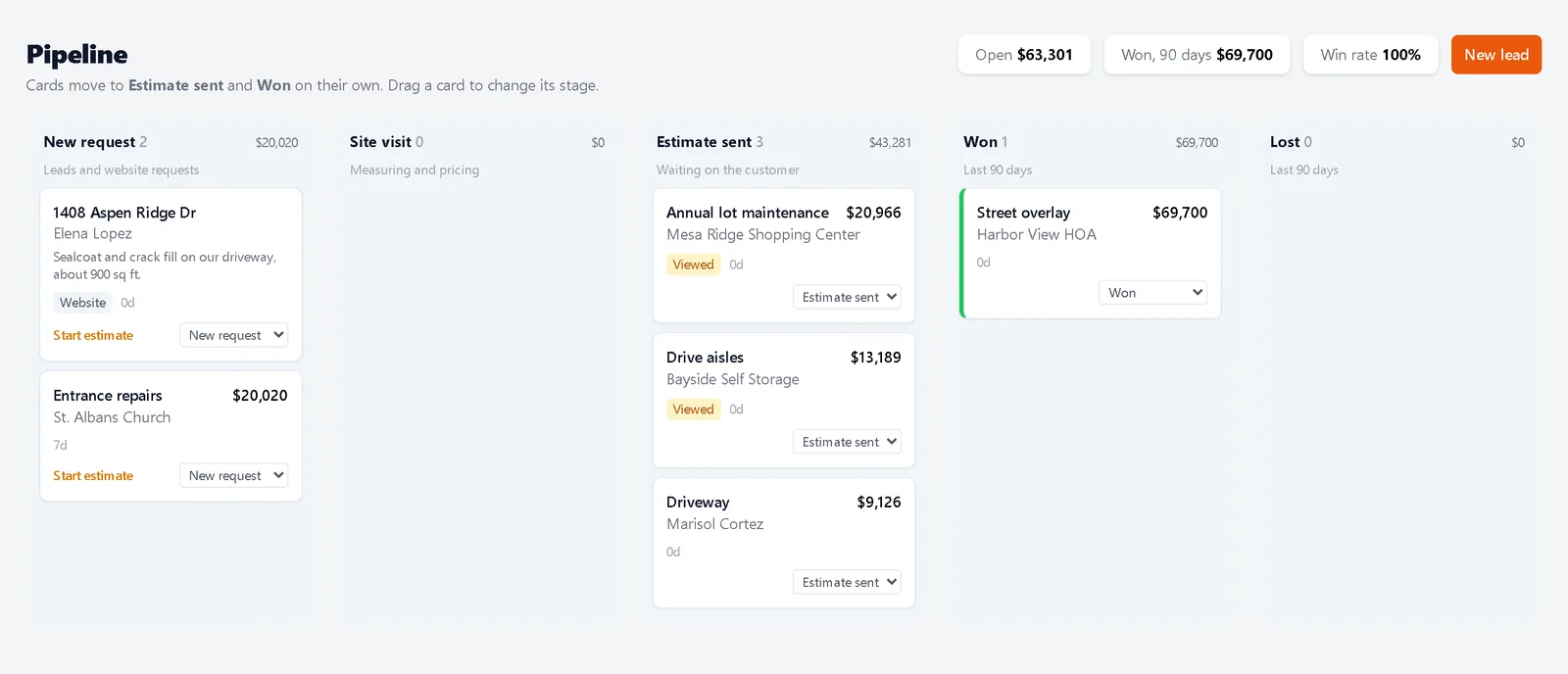The width and height of the screenshot is (1568, 674).
Task: Click the $20,966 amount on Annual lot maintenance
Action: 873,213
